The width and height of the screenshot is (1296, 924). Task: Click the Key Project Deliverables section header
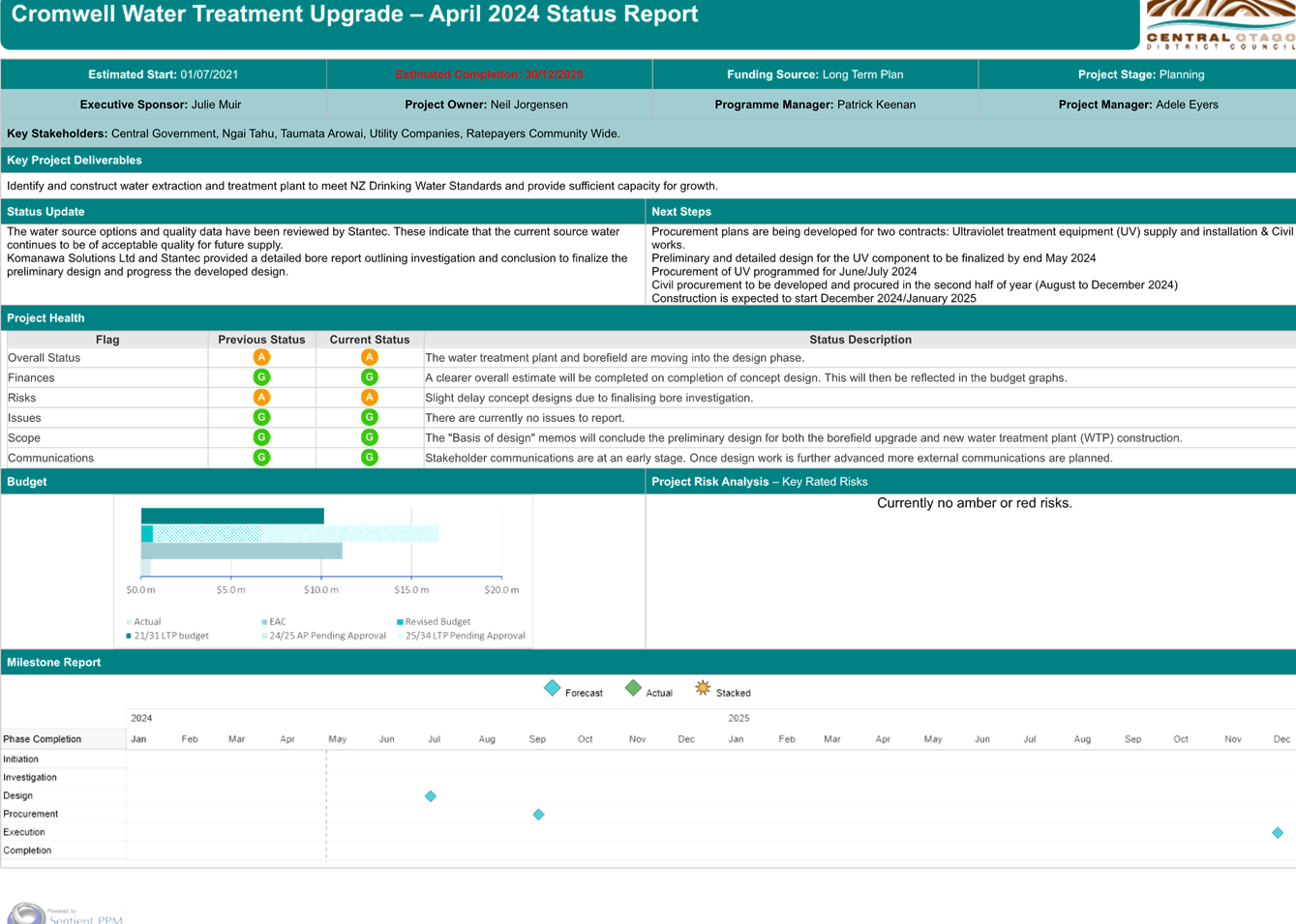(648, 161)
